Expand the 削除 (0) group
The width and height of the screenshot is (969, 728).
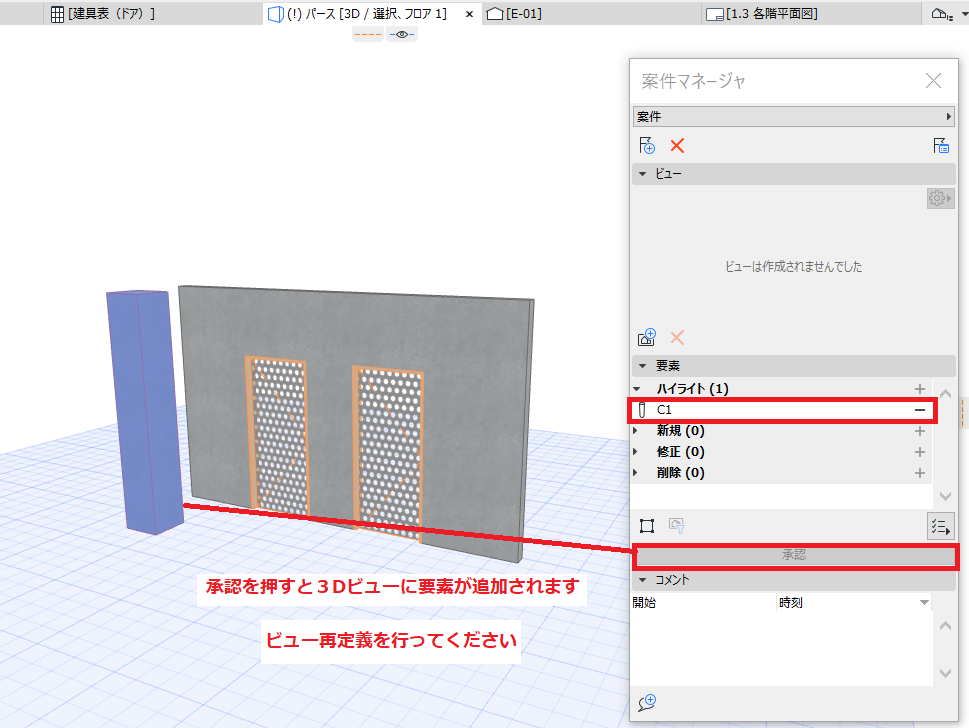click(635, 473)
